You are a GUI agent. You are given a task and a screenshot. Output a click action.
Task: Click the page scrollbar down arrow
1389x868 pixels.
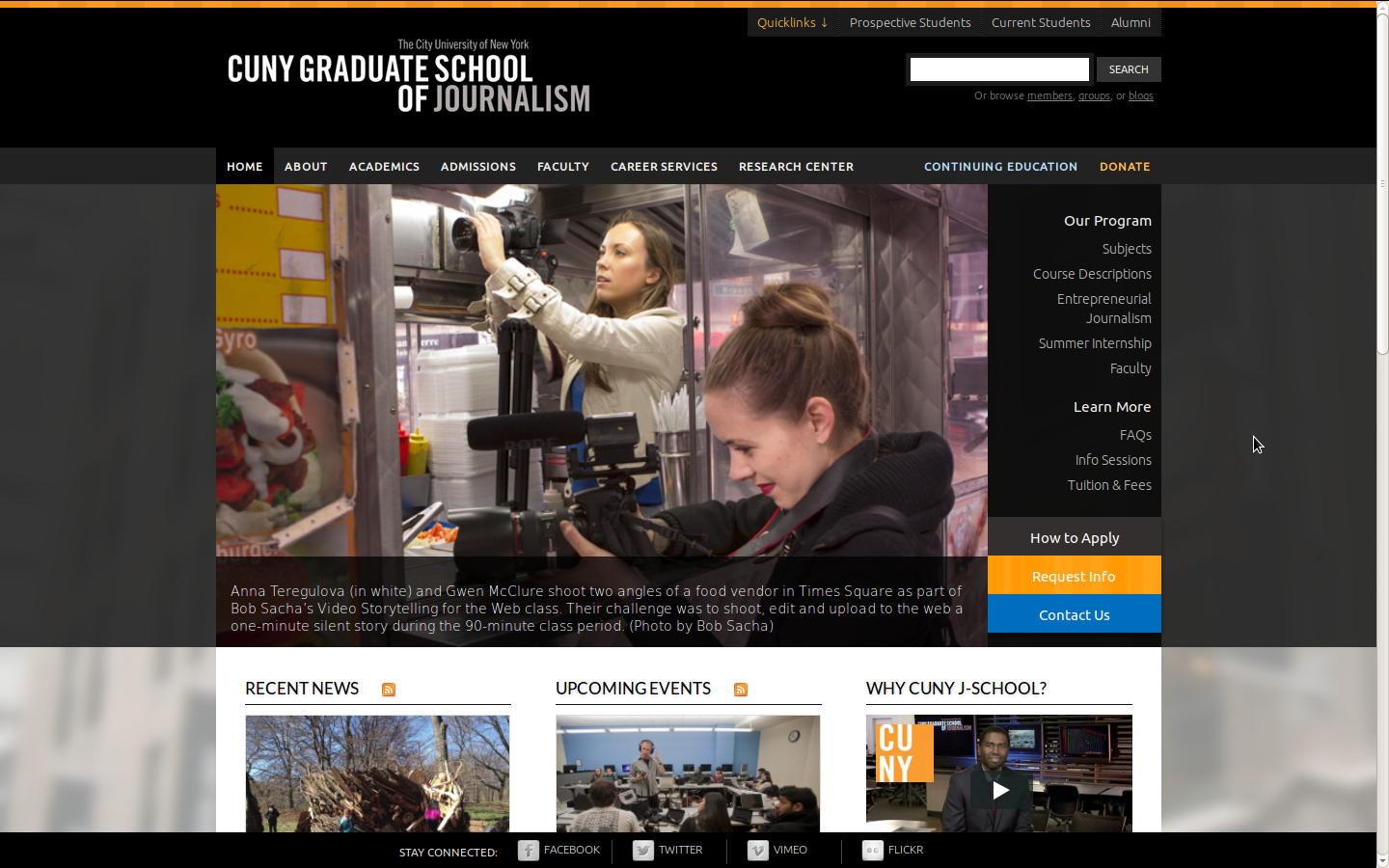(1382, 861)
